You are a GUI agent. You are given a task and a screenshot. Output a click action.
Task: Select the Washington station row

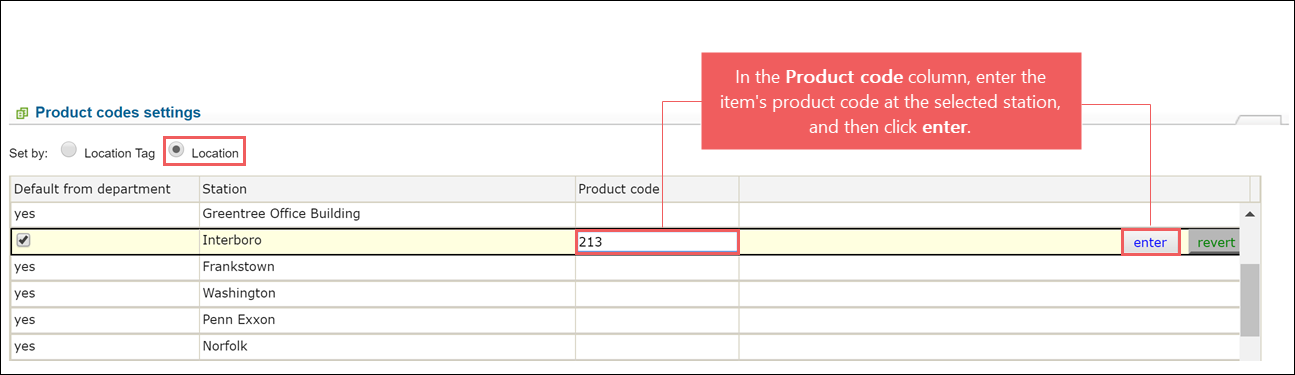[x=625, y=293]
